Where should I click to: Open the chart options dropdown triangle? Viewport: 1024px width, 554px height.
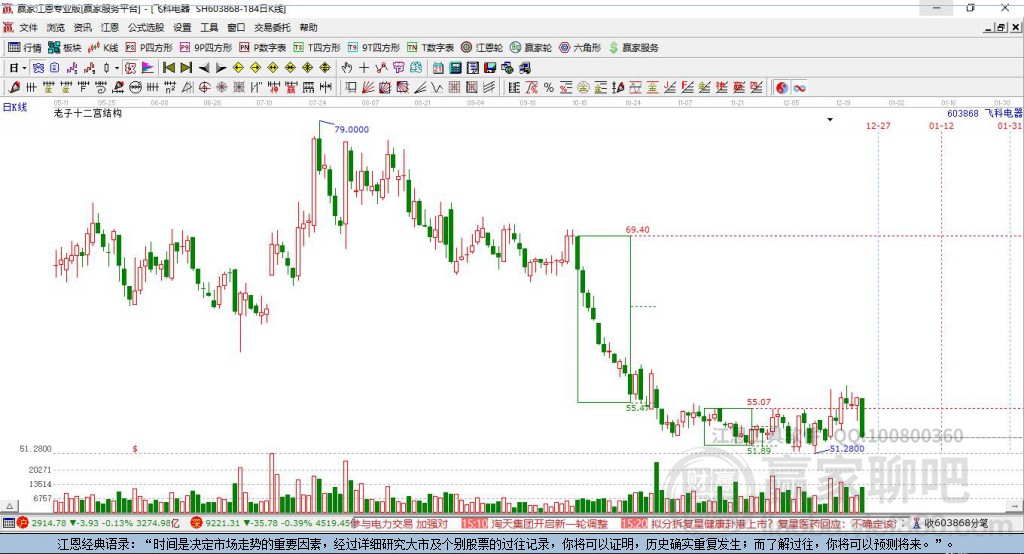(x=830, y=120)
